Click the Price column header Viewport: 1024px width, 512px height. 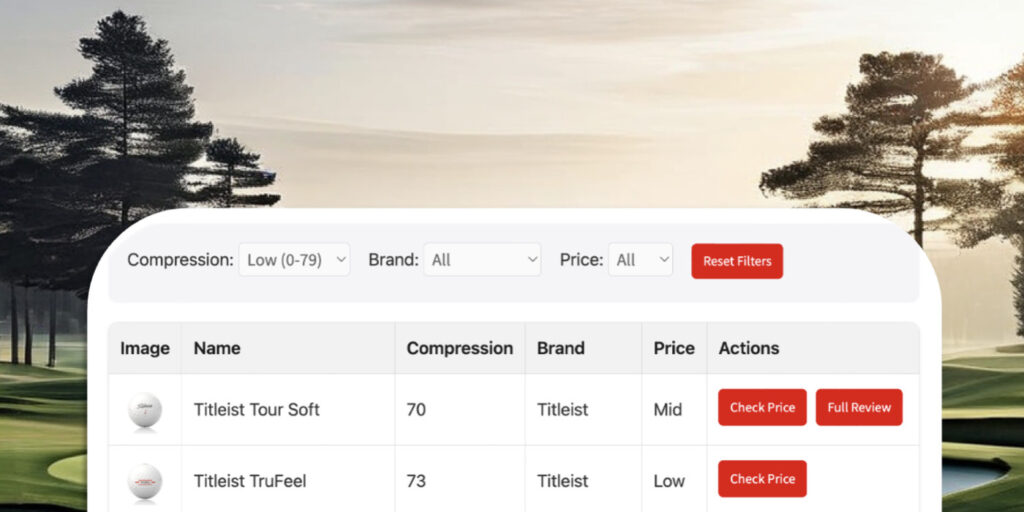[673, 348]
